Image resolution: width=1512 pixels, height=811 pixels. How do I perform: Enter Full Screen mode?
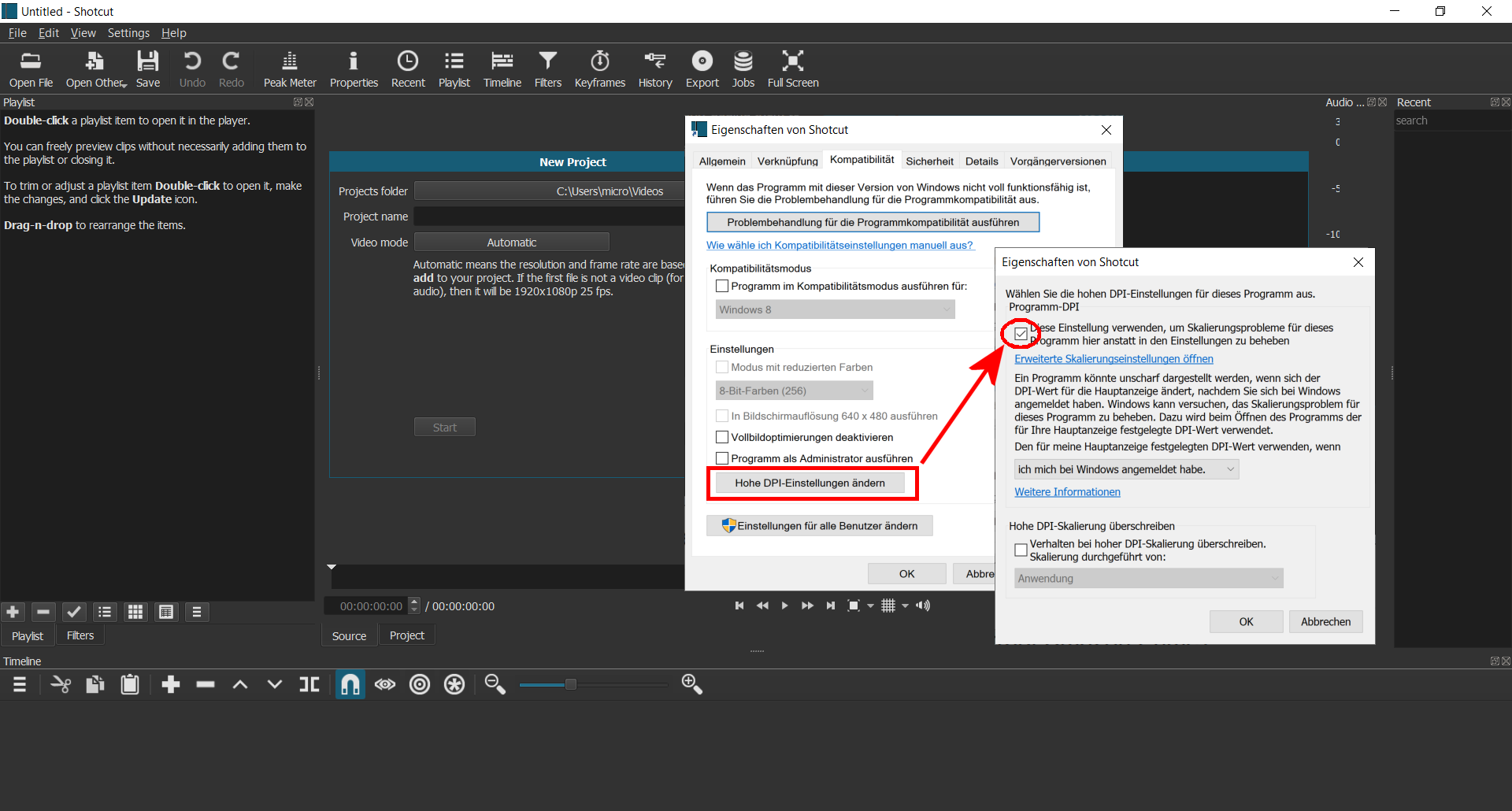pos(793,69)
